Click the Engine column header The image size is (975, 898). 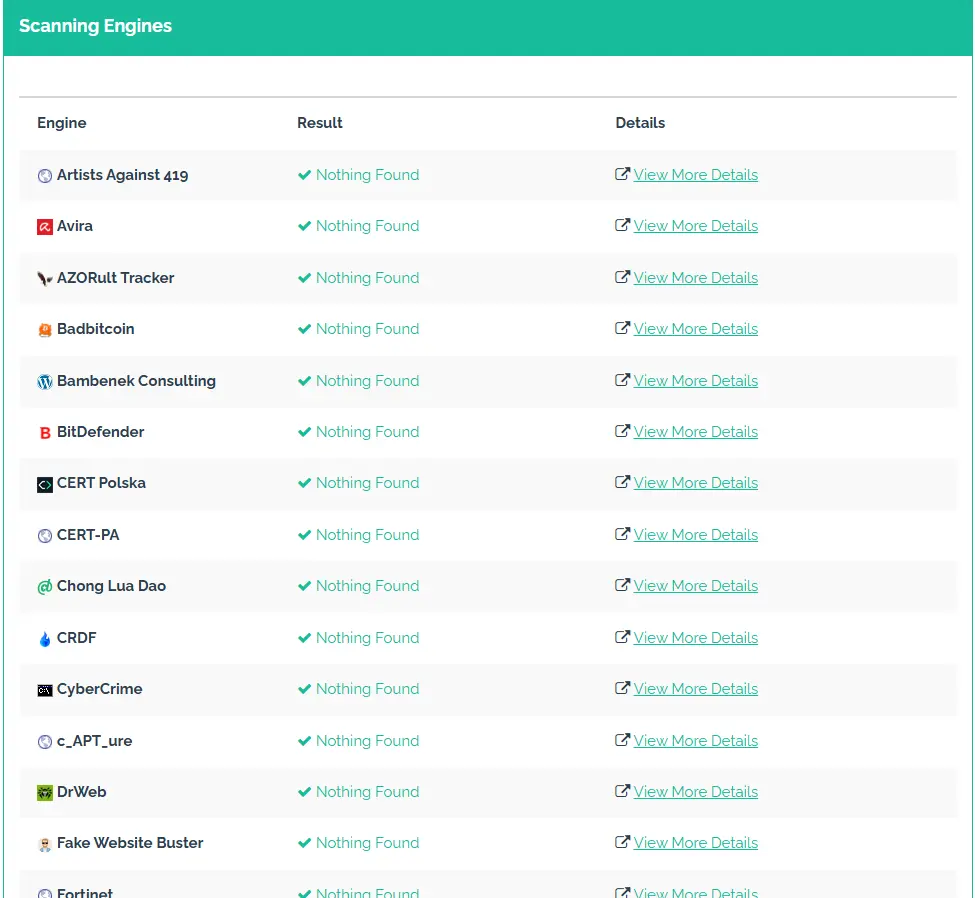tap(62, 123)
